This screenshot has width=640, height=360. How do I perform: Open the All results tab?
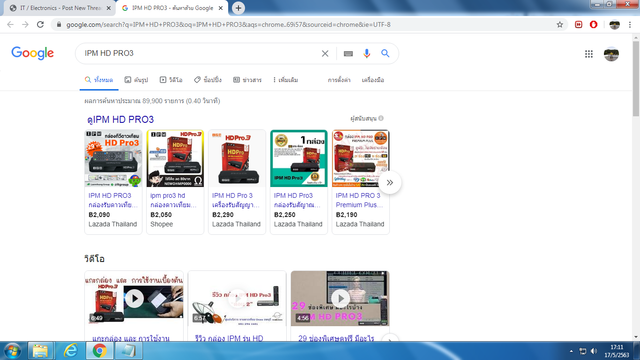point(99,80)
